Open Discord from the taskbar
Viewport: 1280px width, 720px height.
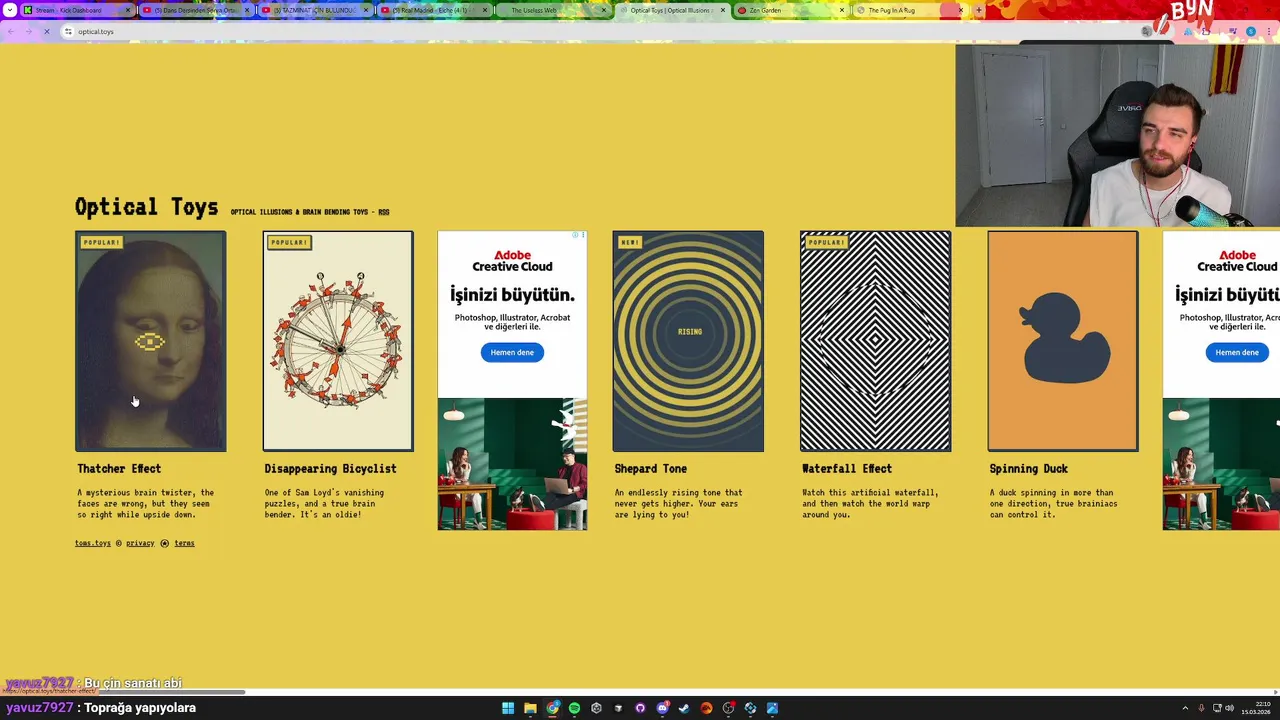[662, 708]
